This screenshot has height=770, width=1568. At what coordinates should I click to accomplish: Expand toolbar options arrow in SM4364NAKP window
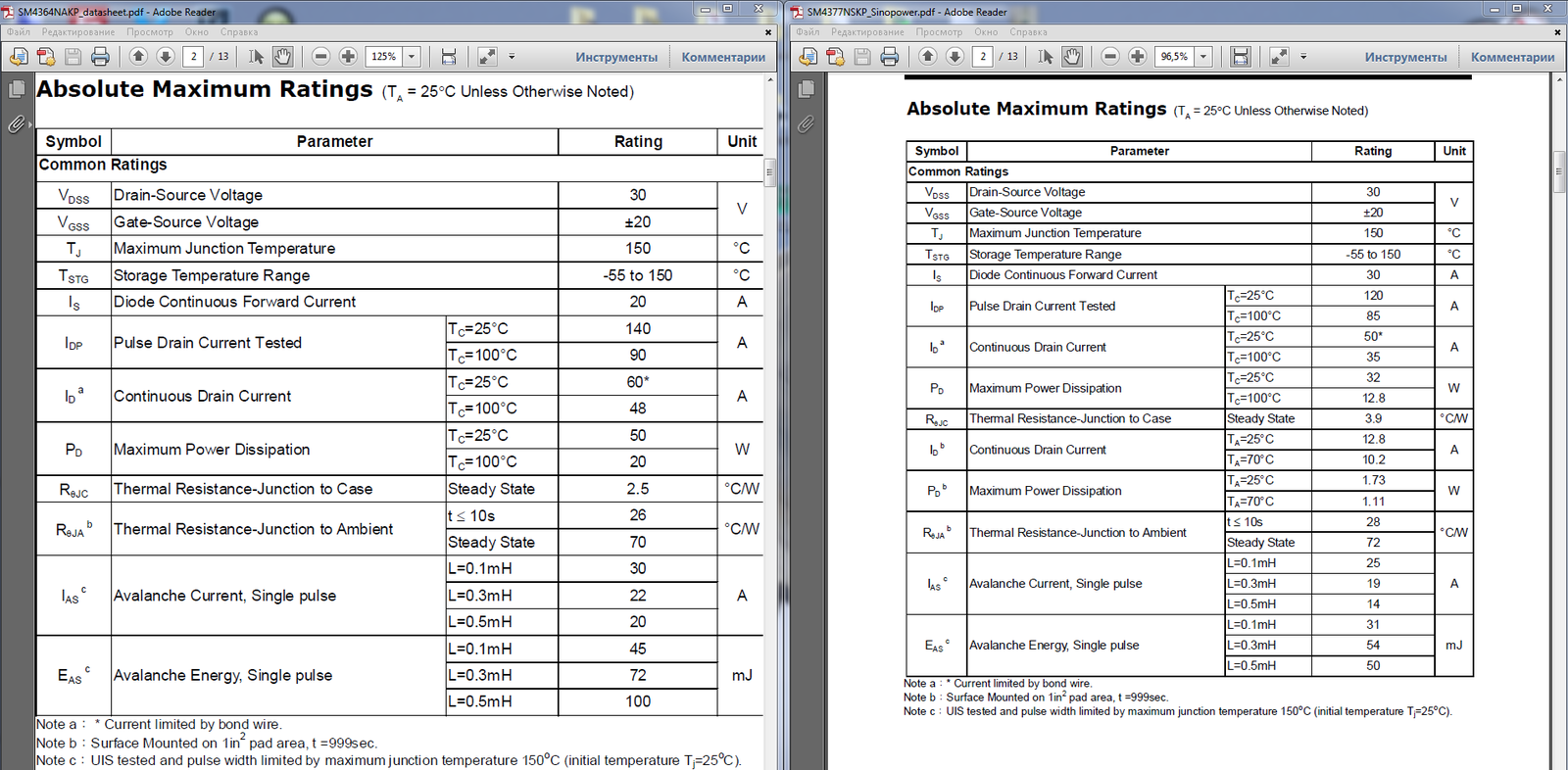click(512, 57)
